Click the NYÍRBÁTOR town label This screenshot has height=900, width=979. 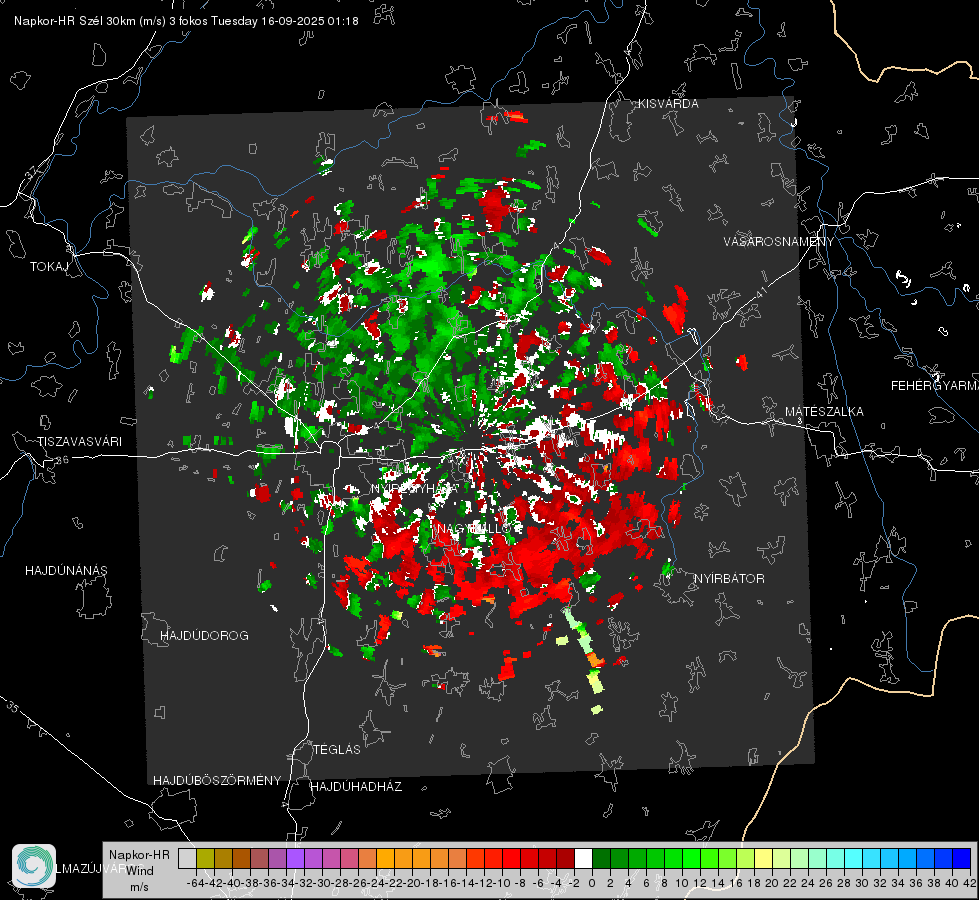click(729, 578)
